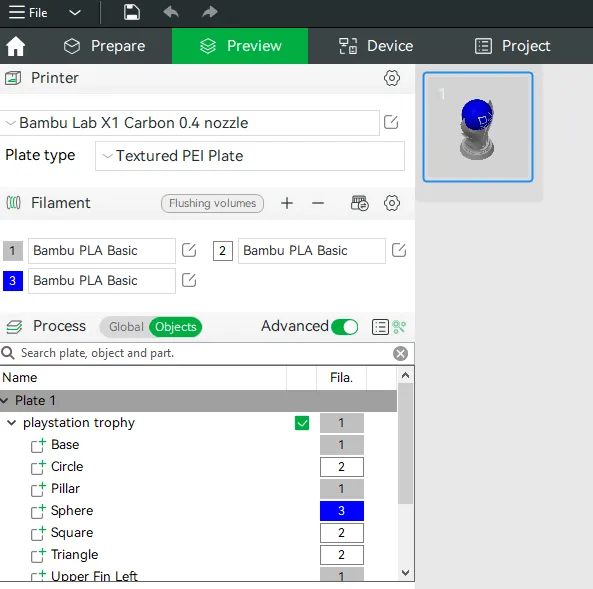Add a filament with the plus button

tap(287, 203)
